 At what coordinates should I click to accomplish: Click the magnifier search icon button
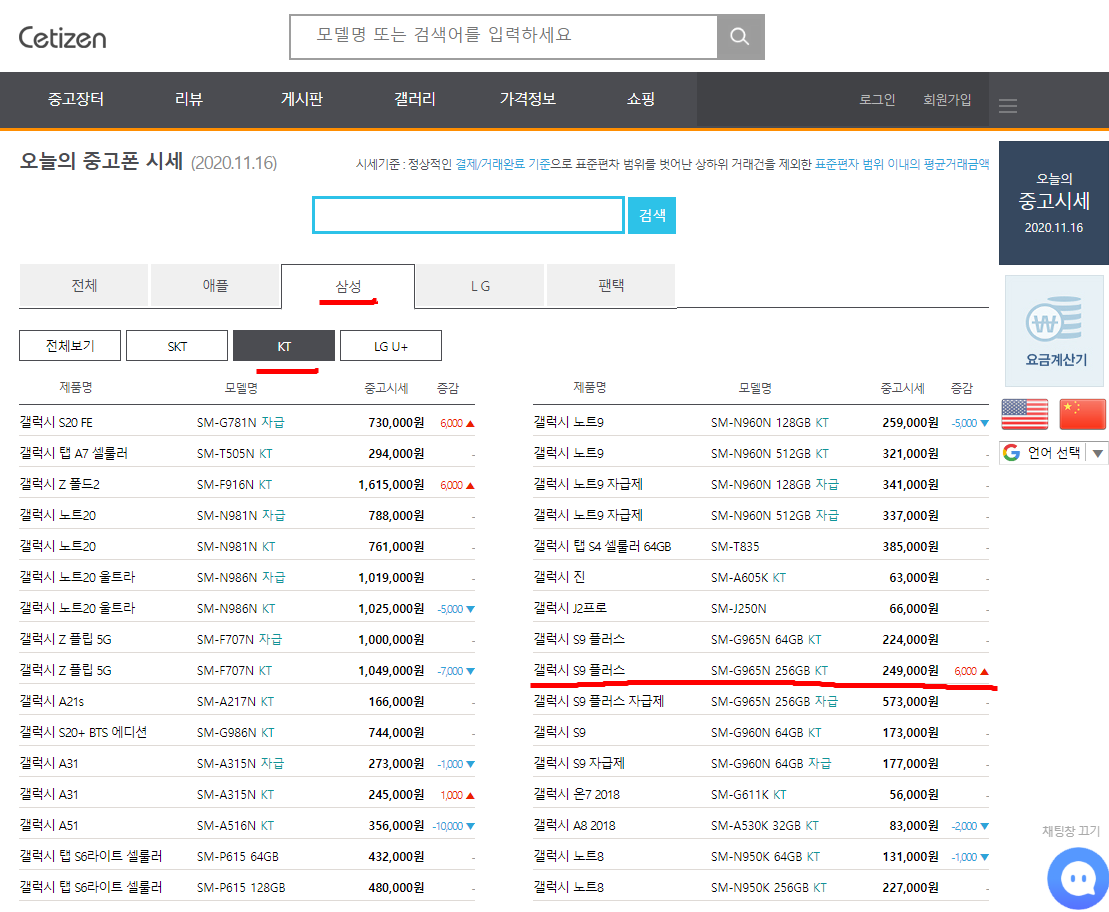(x=740, y=37)
